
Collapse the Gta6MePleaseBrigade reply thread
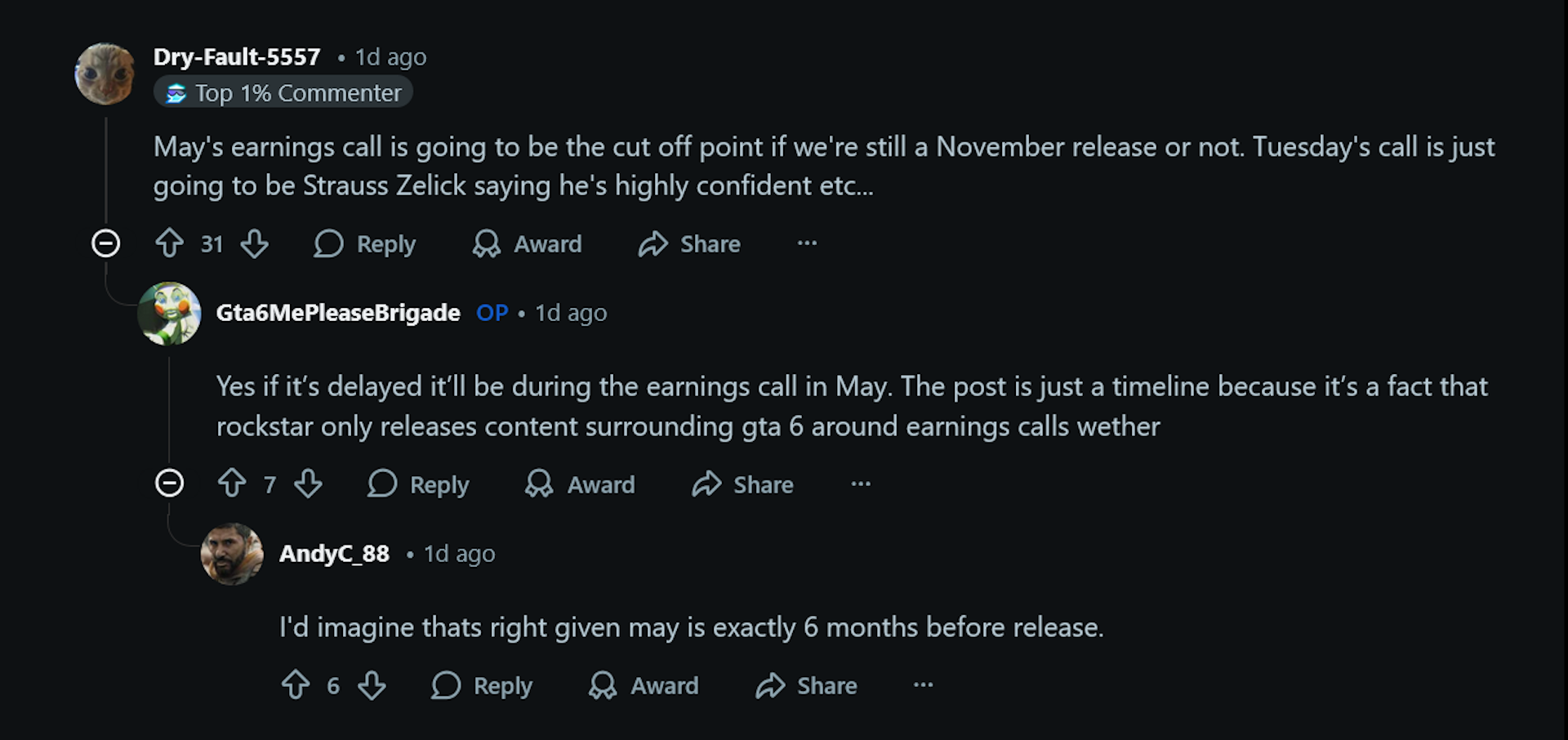[169, 483]
